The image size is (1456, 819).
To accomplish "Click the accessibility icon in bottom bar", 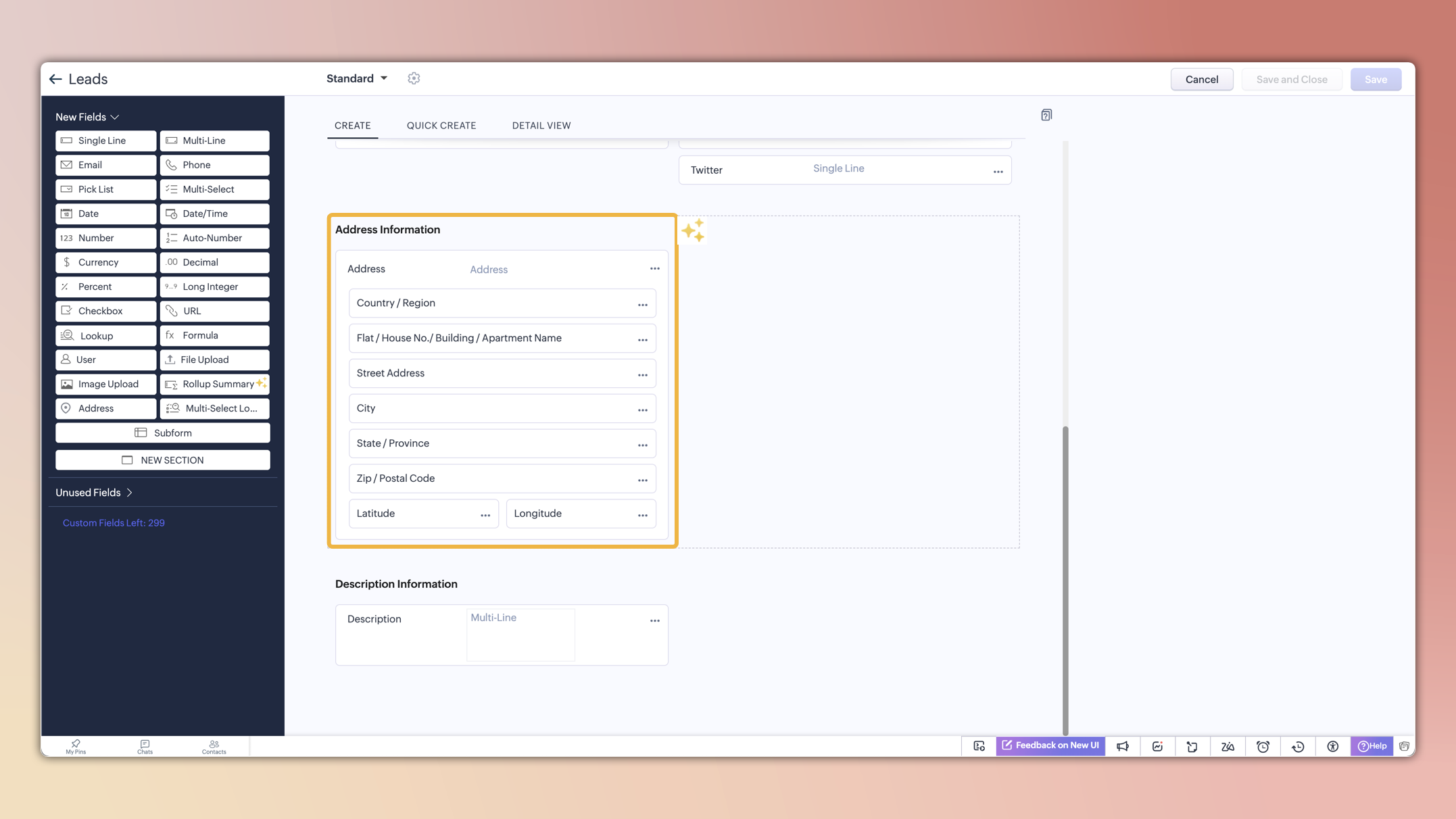I will 1332,746.
